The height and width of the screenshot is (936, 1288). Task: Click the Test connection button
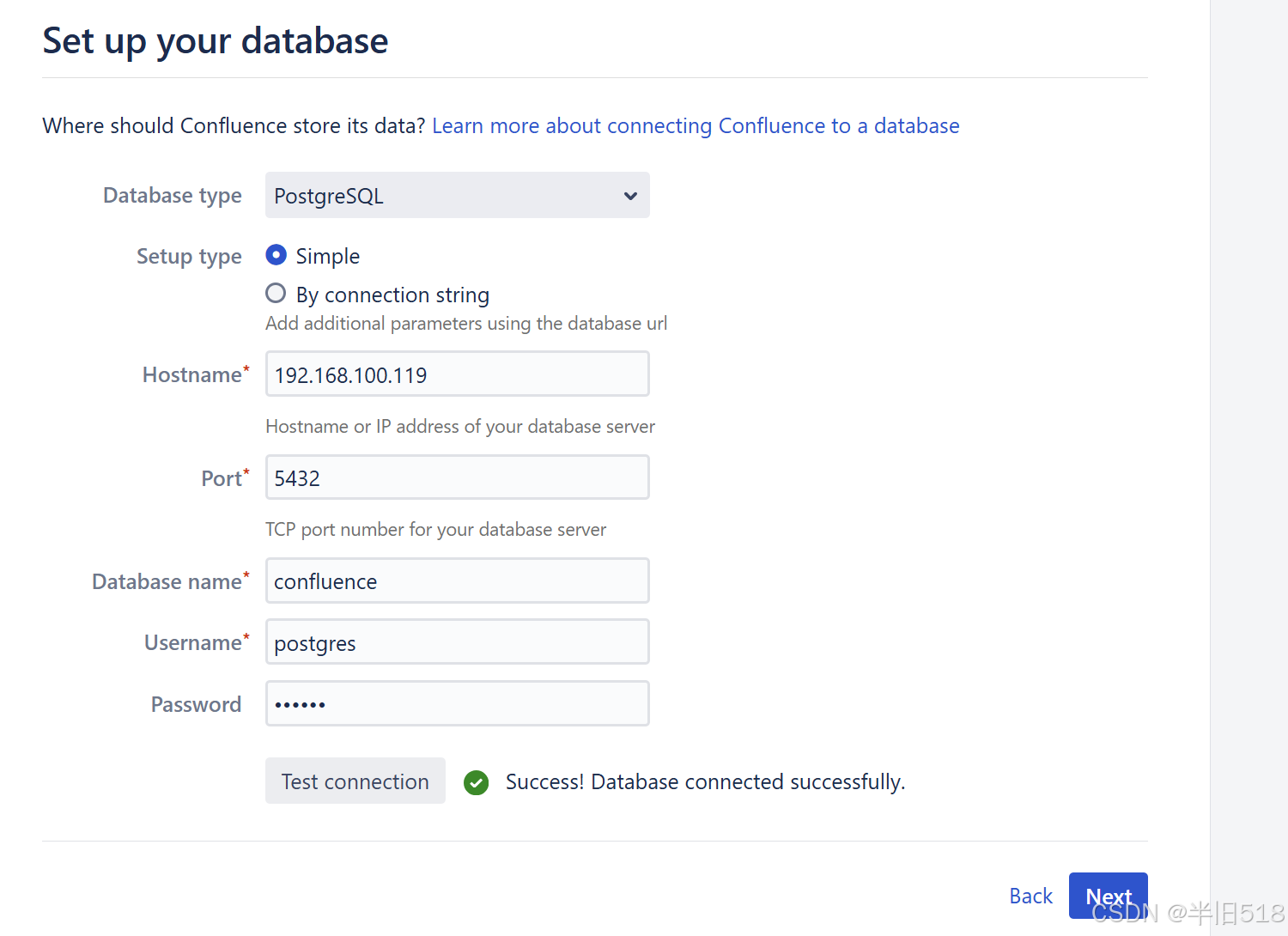(x=355, y=781)
